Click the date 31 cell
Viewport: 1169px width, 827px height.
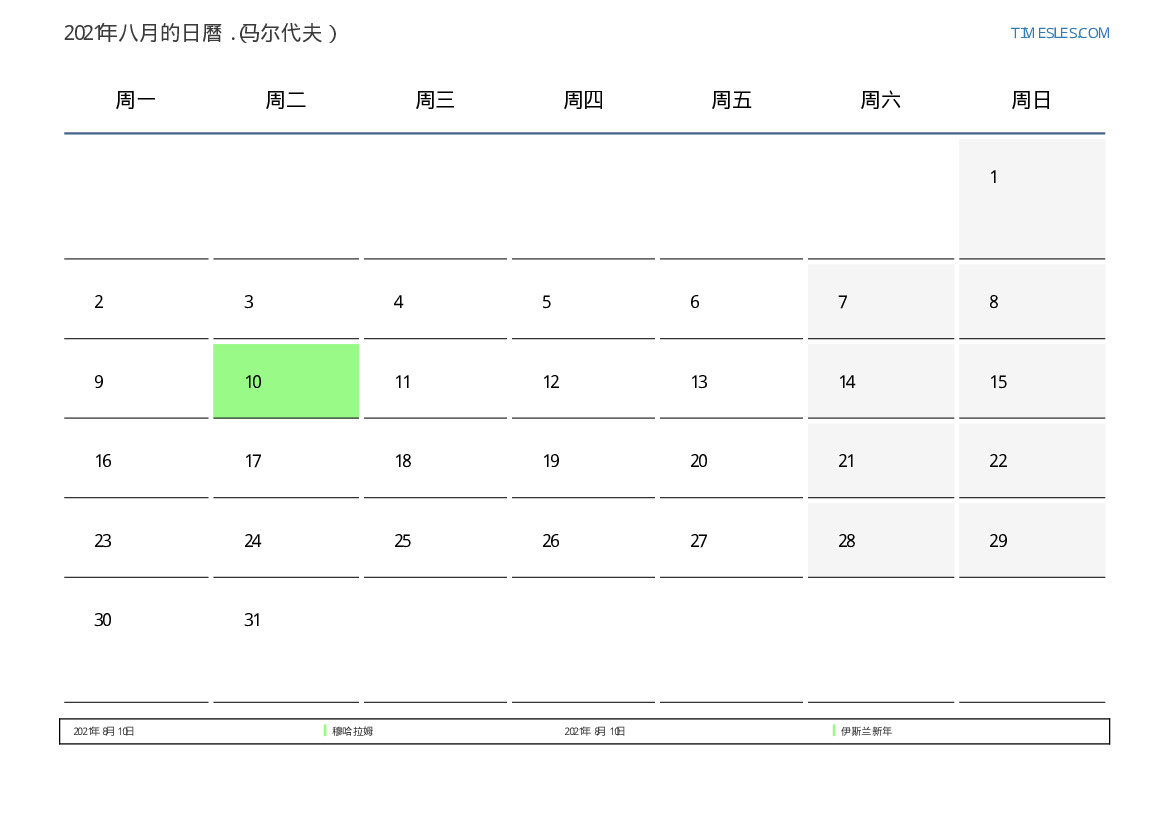[286, 643]
